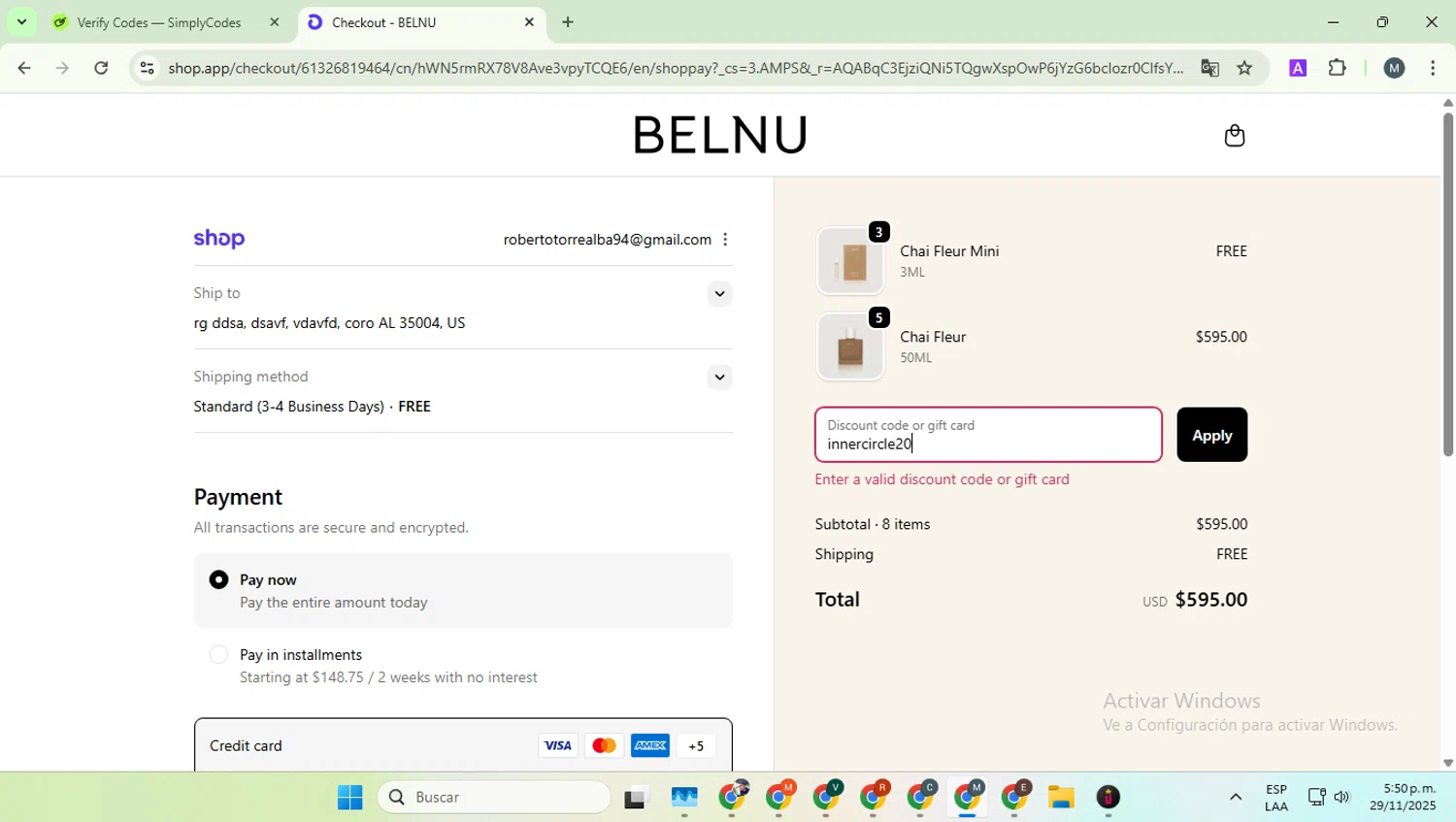Click the Shop Pay logo

click(x=219, y=239)
